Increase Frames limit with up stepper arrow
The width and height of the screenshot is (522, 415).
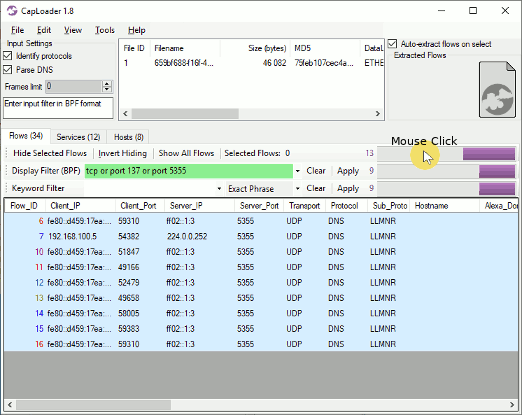tap(107, 84)
